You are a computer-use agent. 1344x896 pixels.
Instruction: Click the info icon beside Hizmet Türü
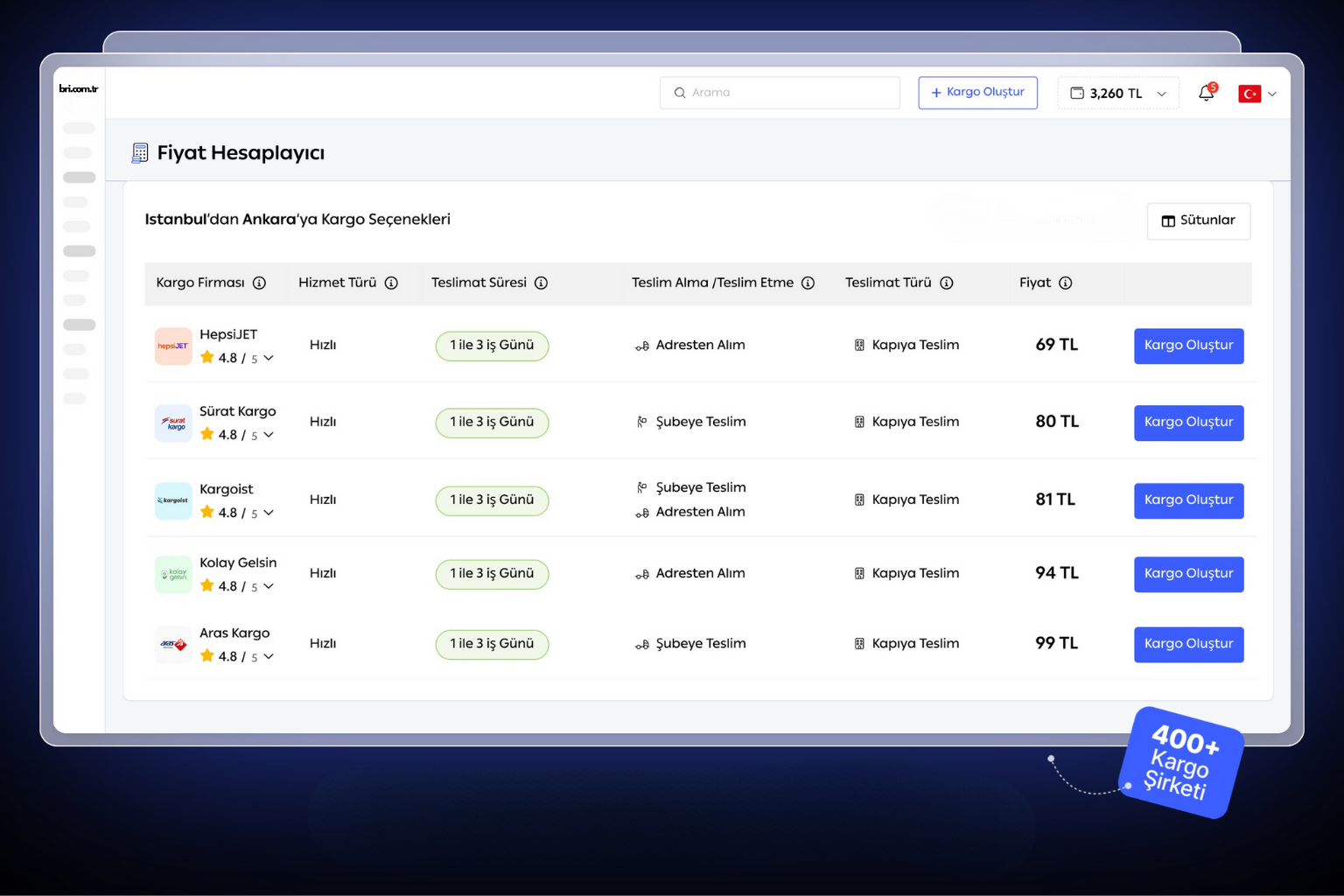391,283
